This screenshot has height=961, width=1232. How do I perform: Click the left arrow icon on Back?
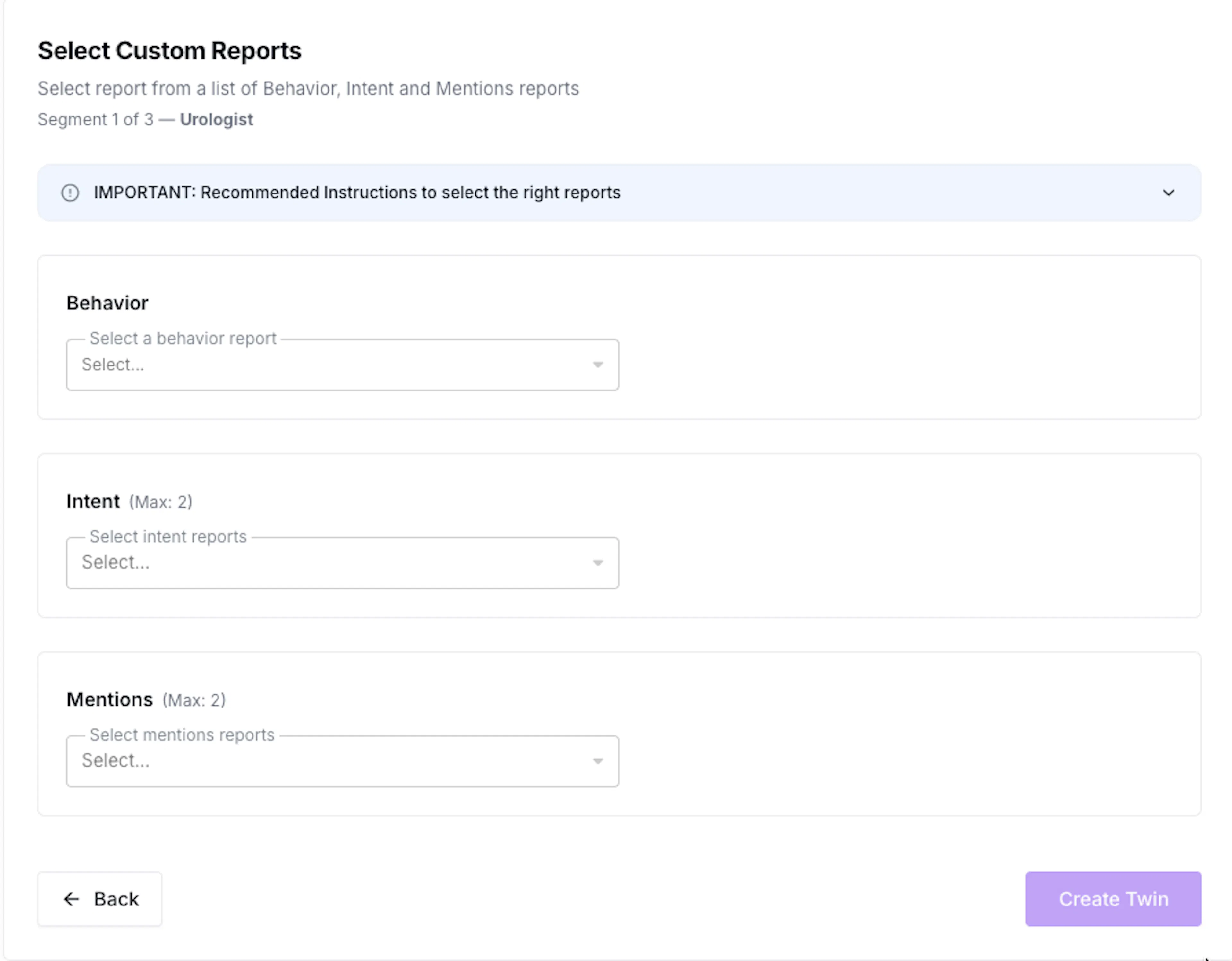[x=72, y=899]
